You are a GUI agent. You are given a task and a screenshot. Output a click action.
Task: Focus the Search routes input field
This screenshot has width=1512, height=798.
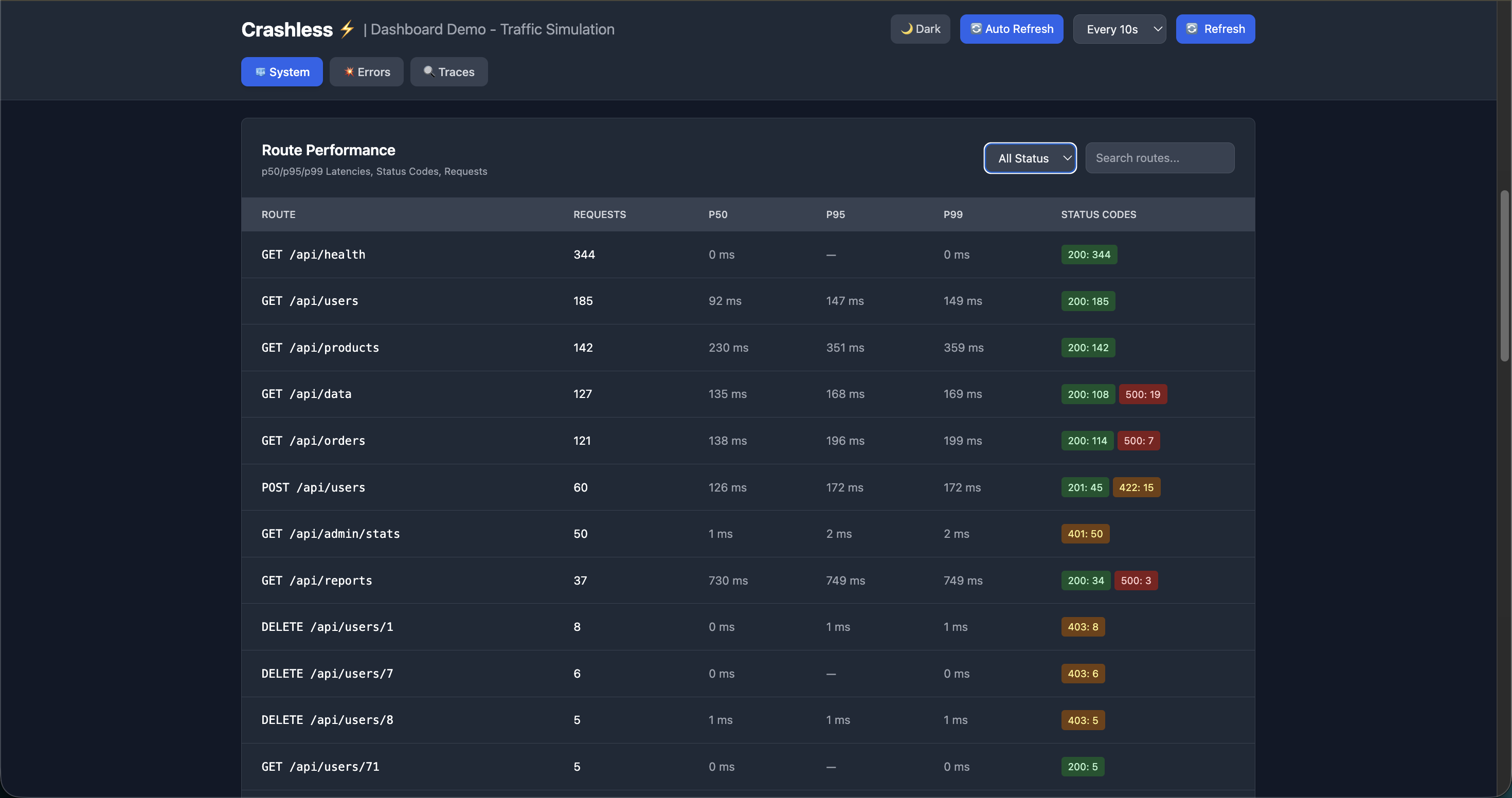(x=1159, y=158)
